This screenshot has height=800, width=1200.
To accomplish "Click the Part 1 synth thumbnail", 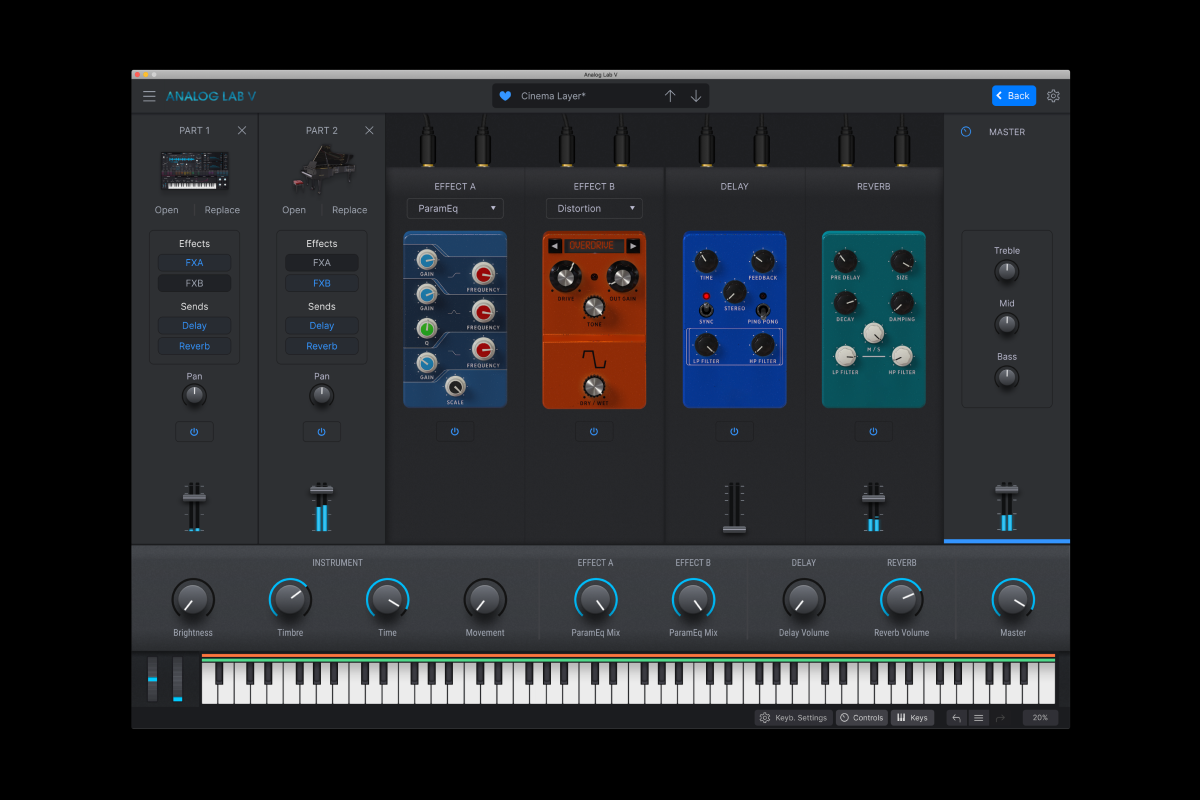I will pyautogui.click(x=194, y=171).
